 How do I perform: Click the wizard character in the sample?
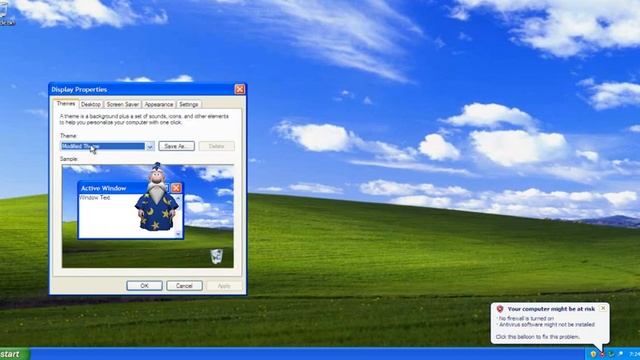coord(157,197)
